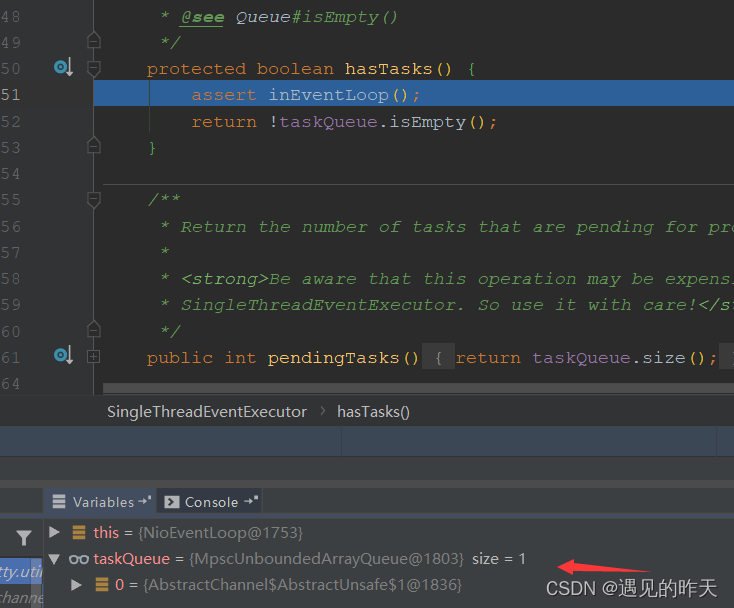The image size is (734, 608).
Task: Click the 'return' keyword on line 52
Action: pyautogui.click(x=224, y=122)
